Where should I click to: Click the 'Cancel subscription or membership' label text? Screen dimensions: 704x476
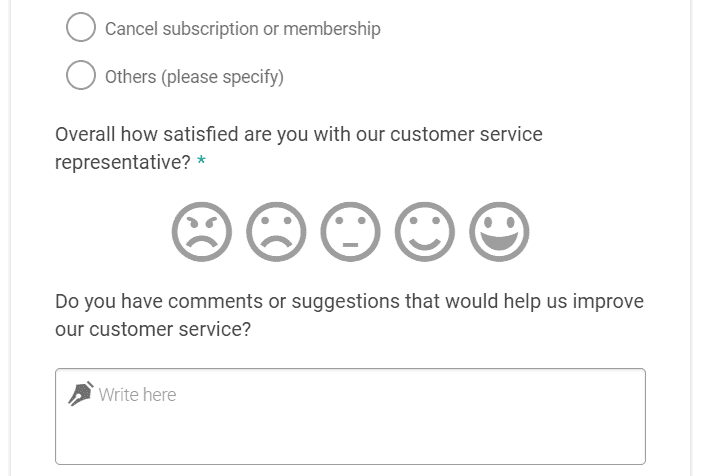point(243,29)
